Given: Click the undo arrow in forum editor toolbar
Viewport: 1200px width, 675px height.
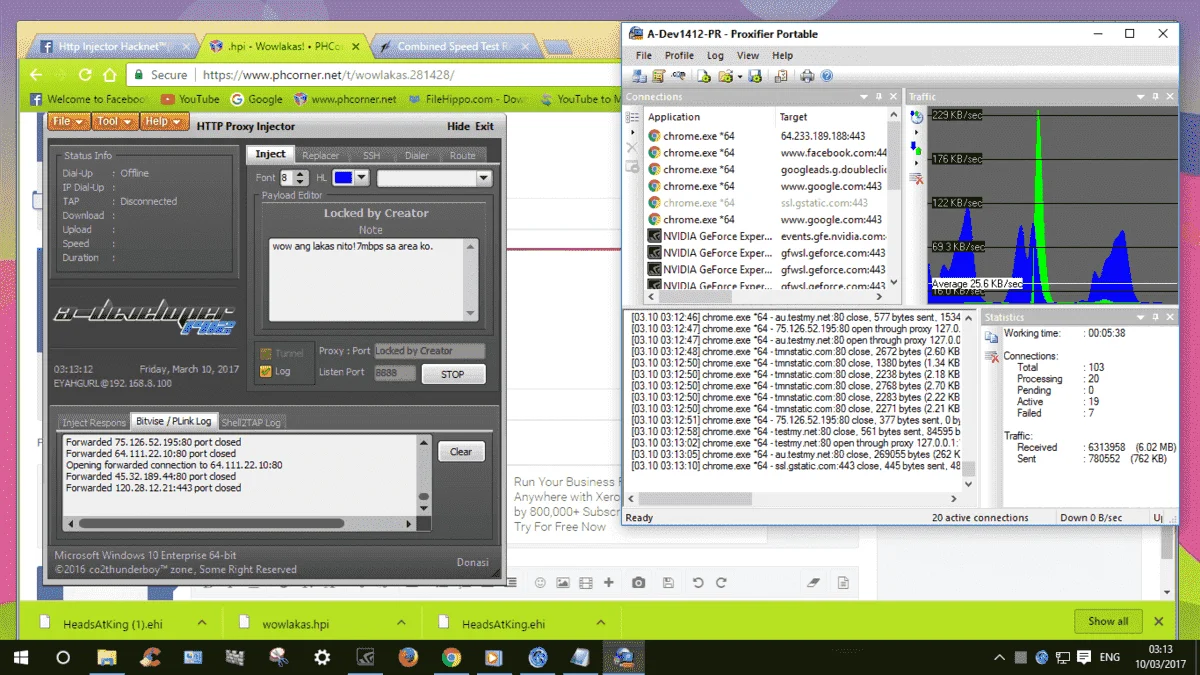Looking at the screenshot, I should coord(698,582).
